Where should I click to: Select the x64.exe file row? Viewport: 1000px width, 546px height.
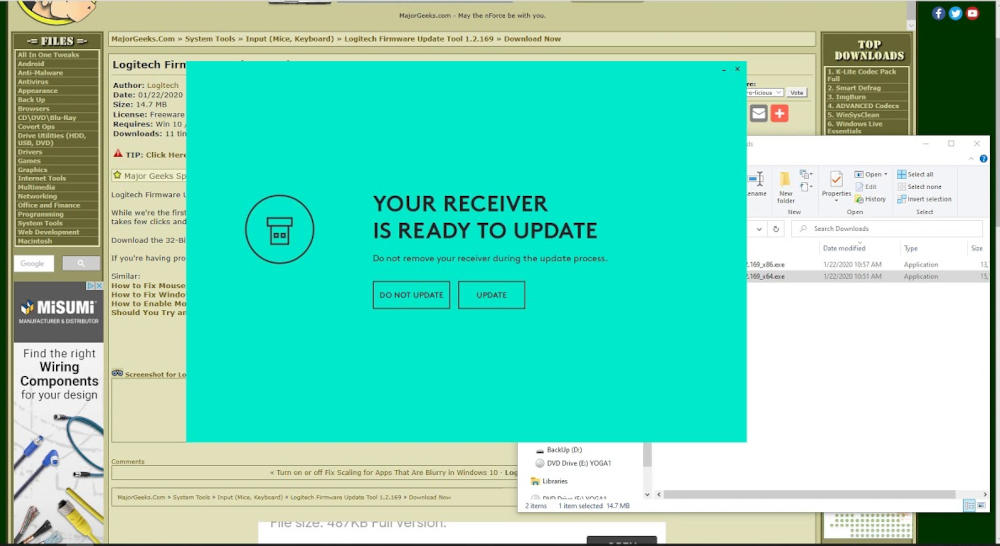(867, 276)
